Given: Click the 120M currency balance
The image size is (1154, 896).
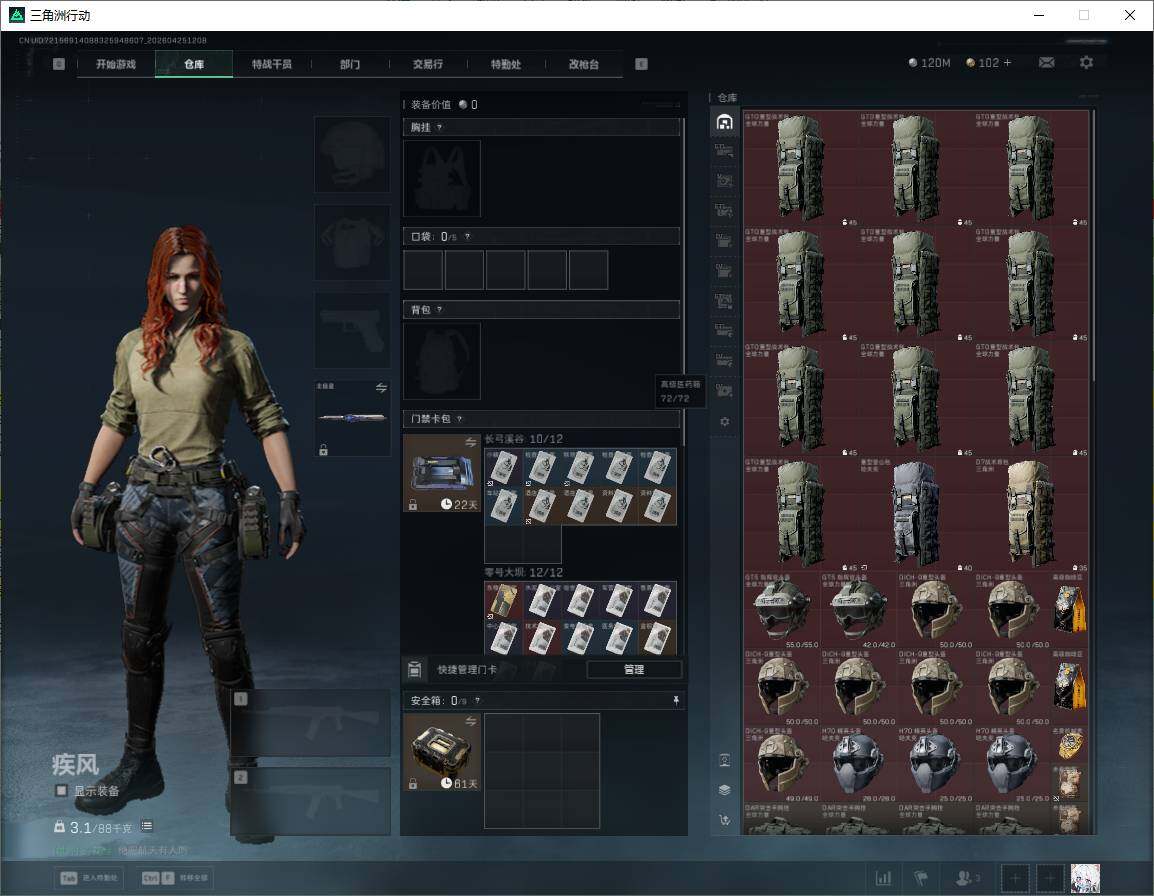Looking at the screenshot, I should [930, 63].
